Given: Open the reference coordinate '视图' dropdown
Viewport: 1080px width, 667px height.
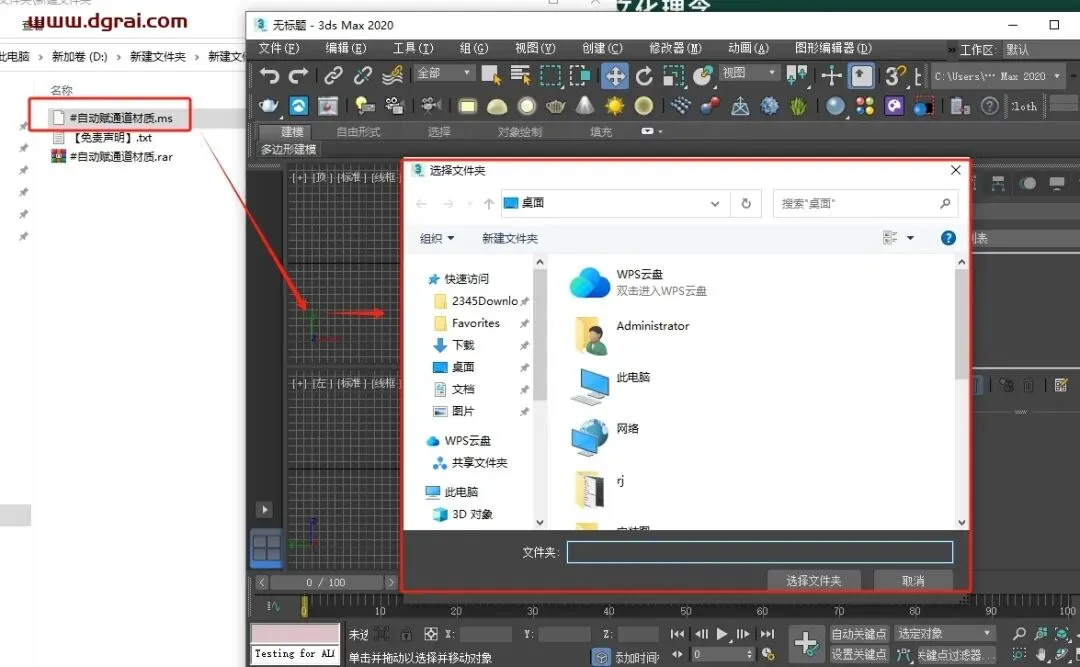Looking at the screenshot, I should [x=749, y=72].
